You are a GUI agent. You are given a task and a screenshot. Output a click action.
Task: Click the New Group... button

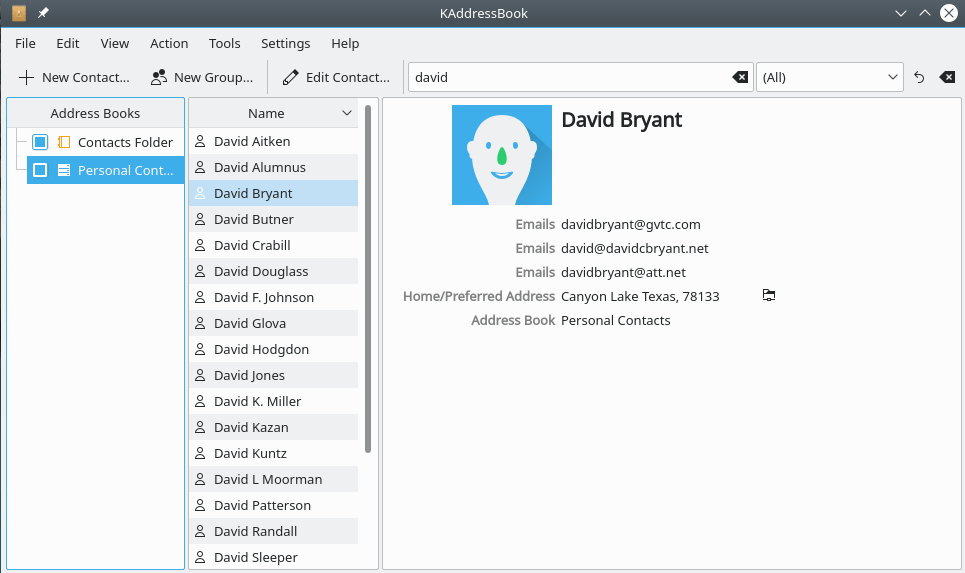(202, 78)
